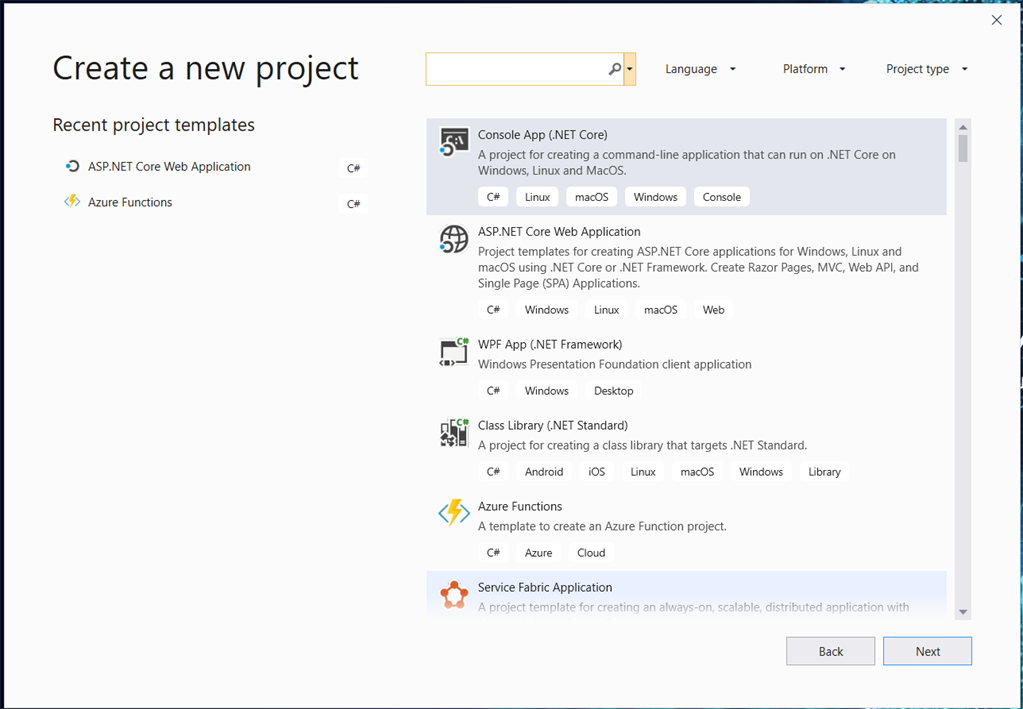Pick the Service Fabric Application icon
Screen dimensions: 1023x709
454,594
